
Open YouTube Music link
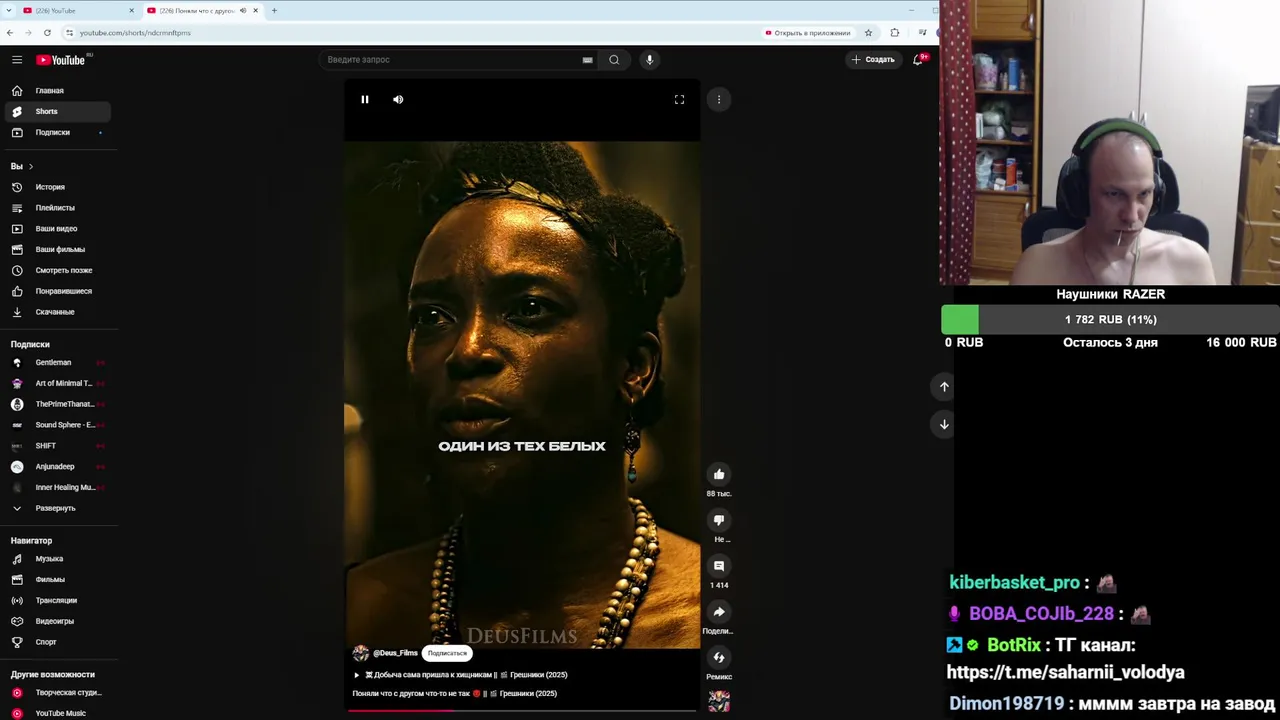coord(57,713)
